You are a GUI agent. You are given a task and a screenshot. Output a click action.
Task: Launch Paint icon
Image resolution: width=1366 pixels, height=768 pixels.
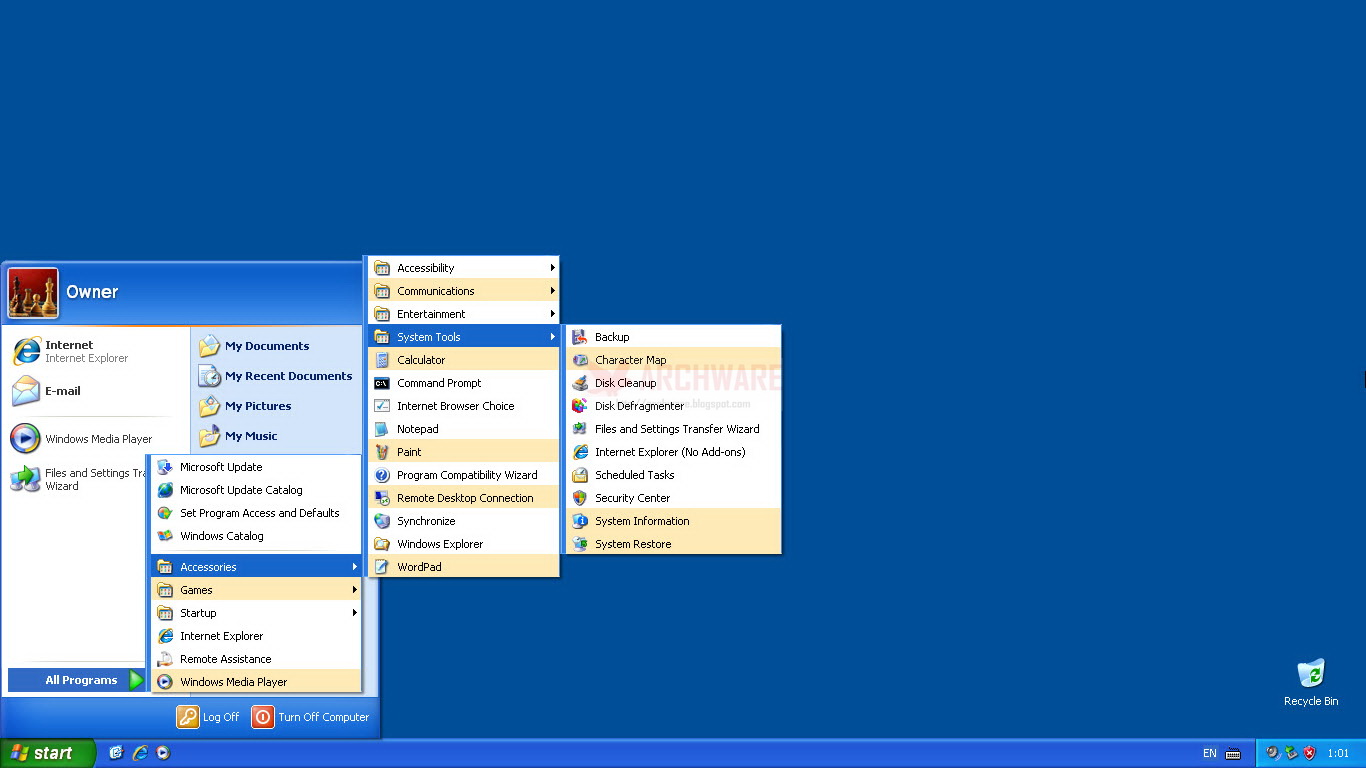382,452
